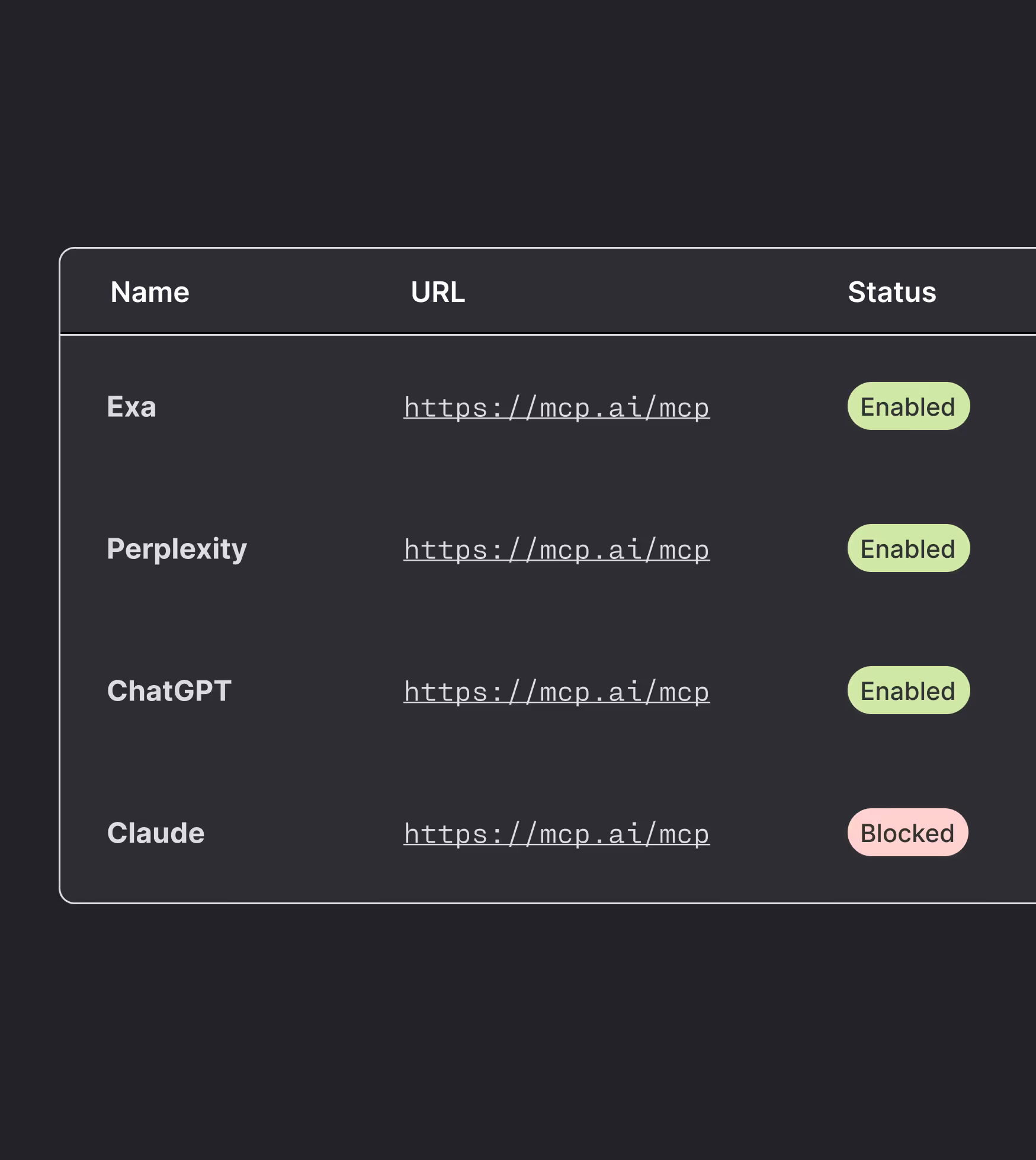Open the URL link for Exa
Screen dimensions: 1036x1160
[x=556, y=408]
